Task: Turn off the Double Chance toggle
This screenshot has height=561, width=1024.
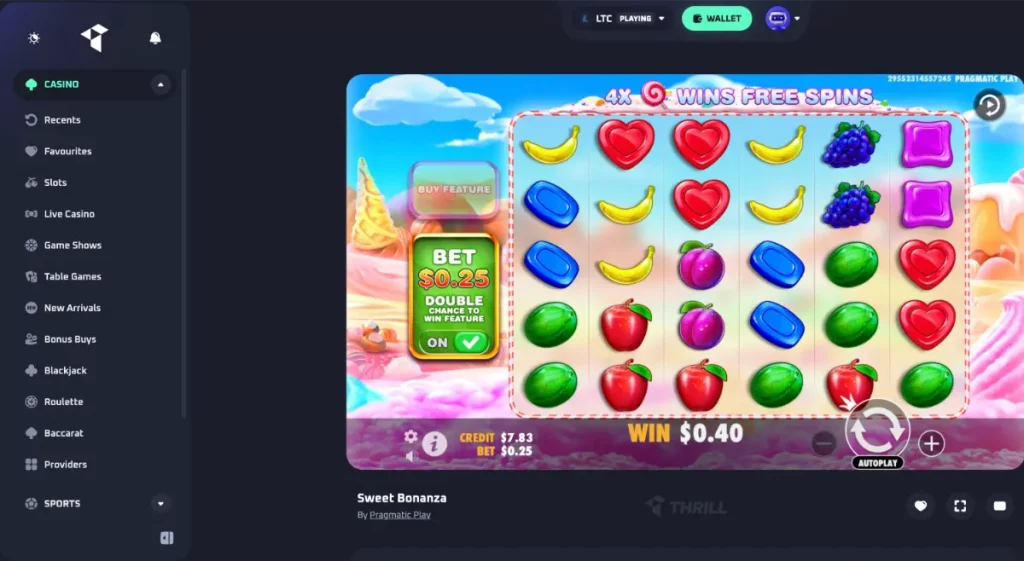Action: [455, 342]
